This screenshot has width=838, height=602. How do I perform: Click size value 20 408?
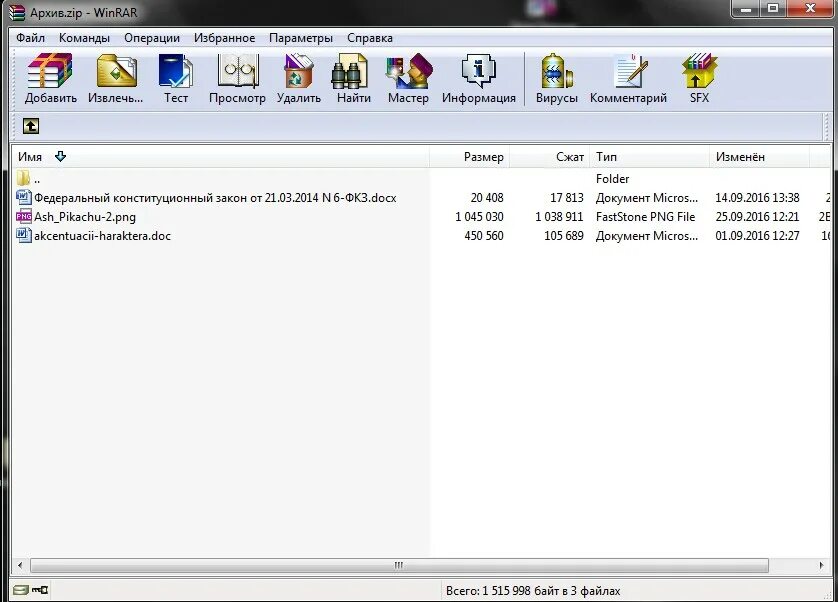(487, 198)
